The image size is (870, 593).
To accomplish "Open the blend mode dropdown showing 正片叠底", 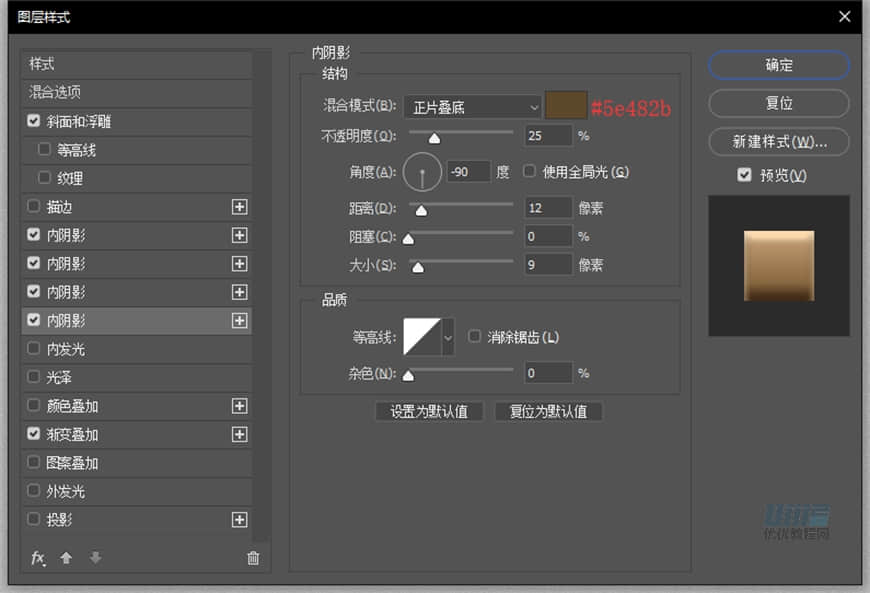I will pyautogui.click(x=470, y=106).
